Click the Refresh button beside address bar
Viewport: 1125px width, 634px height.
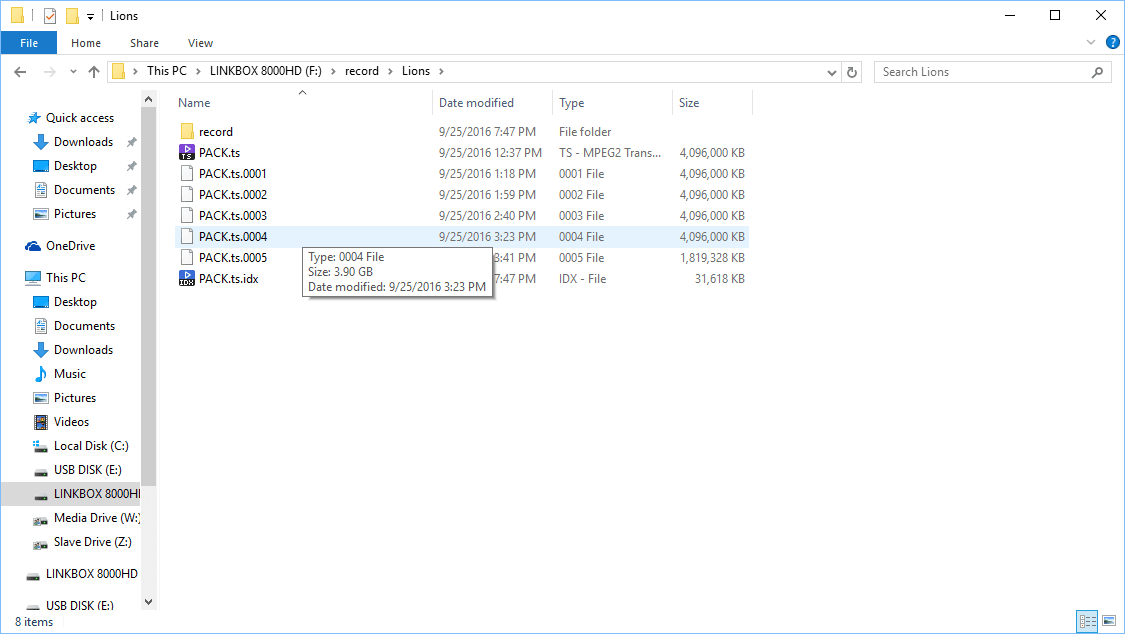click(852, 72)
